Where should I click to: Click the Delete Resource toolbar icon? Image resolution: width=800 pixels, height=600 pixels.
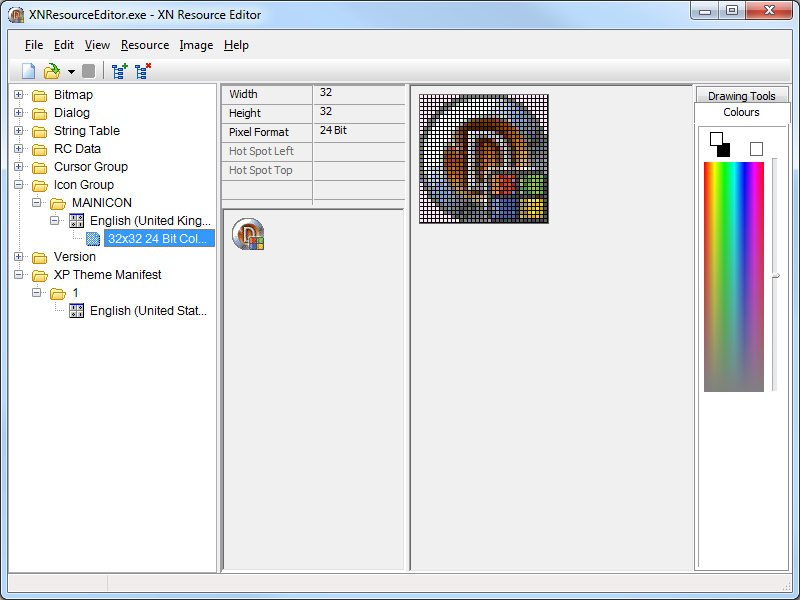pos(143,71)
